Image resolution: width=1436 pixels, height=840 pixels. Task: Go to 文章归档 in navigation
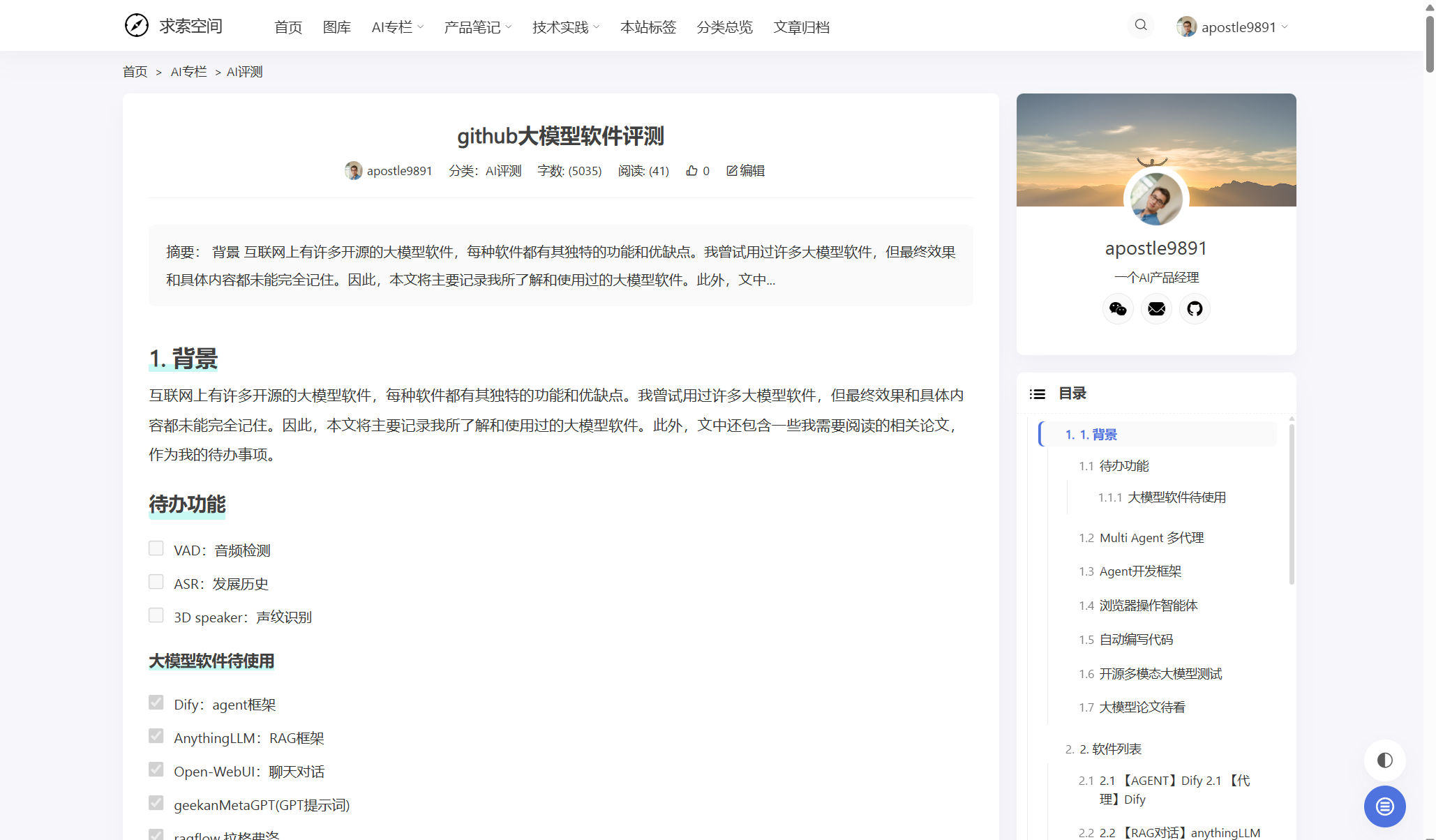coord(801,27)
